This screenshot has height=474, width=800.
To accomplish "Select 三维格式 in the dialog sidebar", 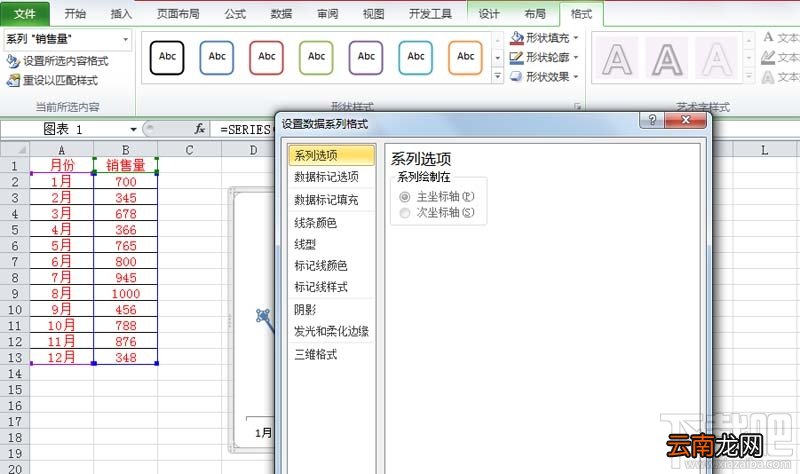I will tap(332, 354).
